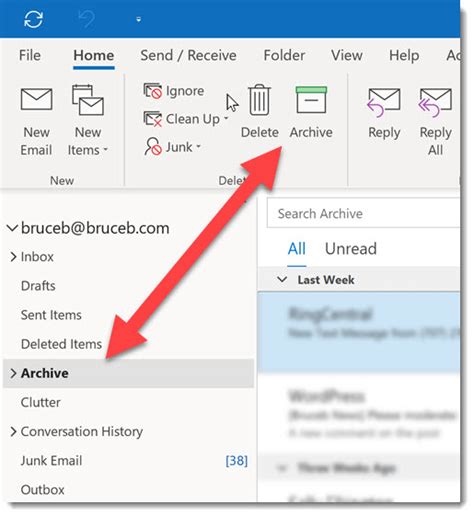The image size is (474, 516).
Task: Expand the Archive folder chevron
Action: pyautogui.click(x=13, y=373)
